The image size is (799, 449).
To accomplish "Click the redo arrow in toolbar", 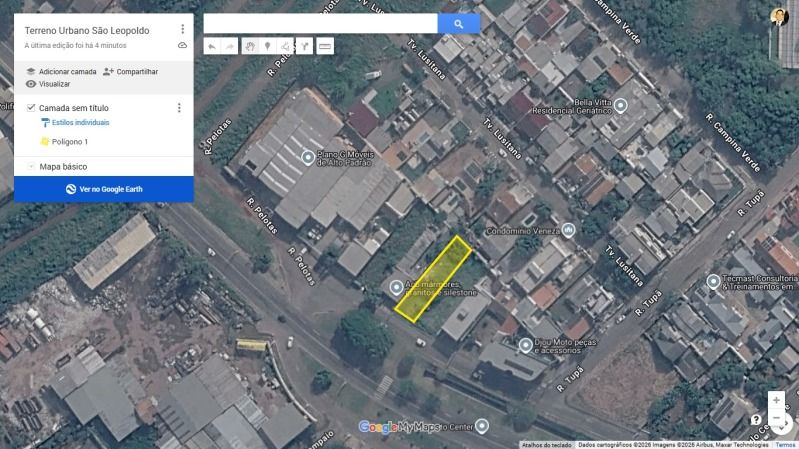I will (230, 46).
